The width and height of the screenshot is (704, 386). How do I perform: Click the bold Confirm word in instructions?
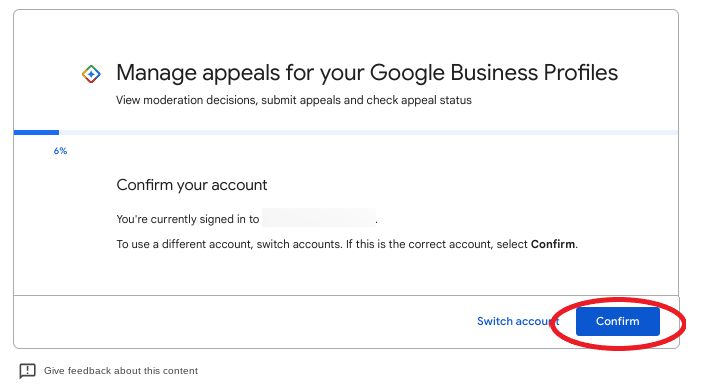(x=553, y=244)
